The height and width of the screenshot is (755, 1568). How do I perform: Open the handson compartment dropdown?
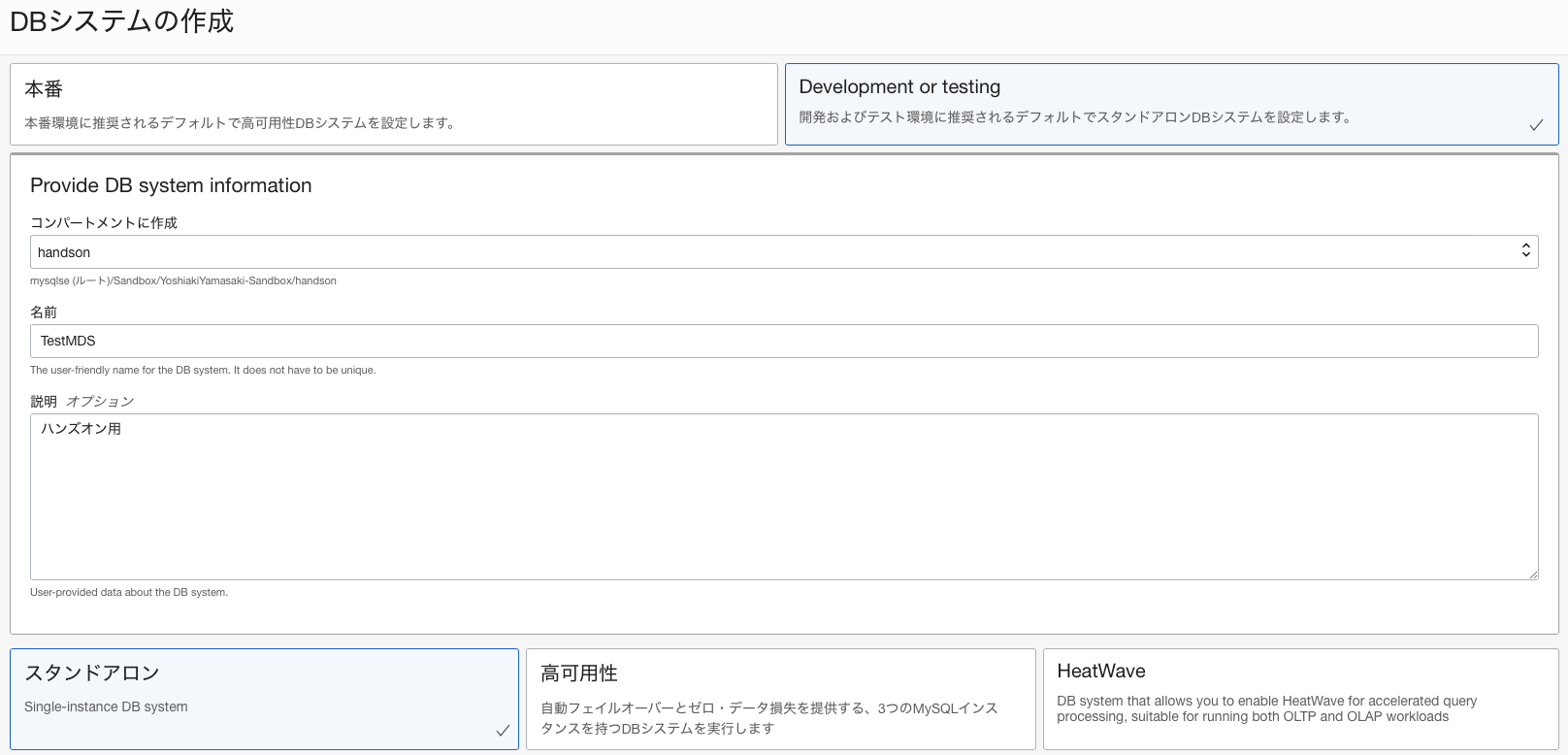[776, 252]
